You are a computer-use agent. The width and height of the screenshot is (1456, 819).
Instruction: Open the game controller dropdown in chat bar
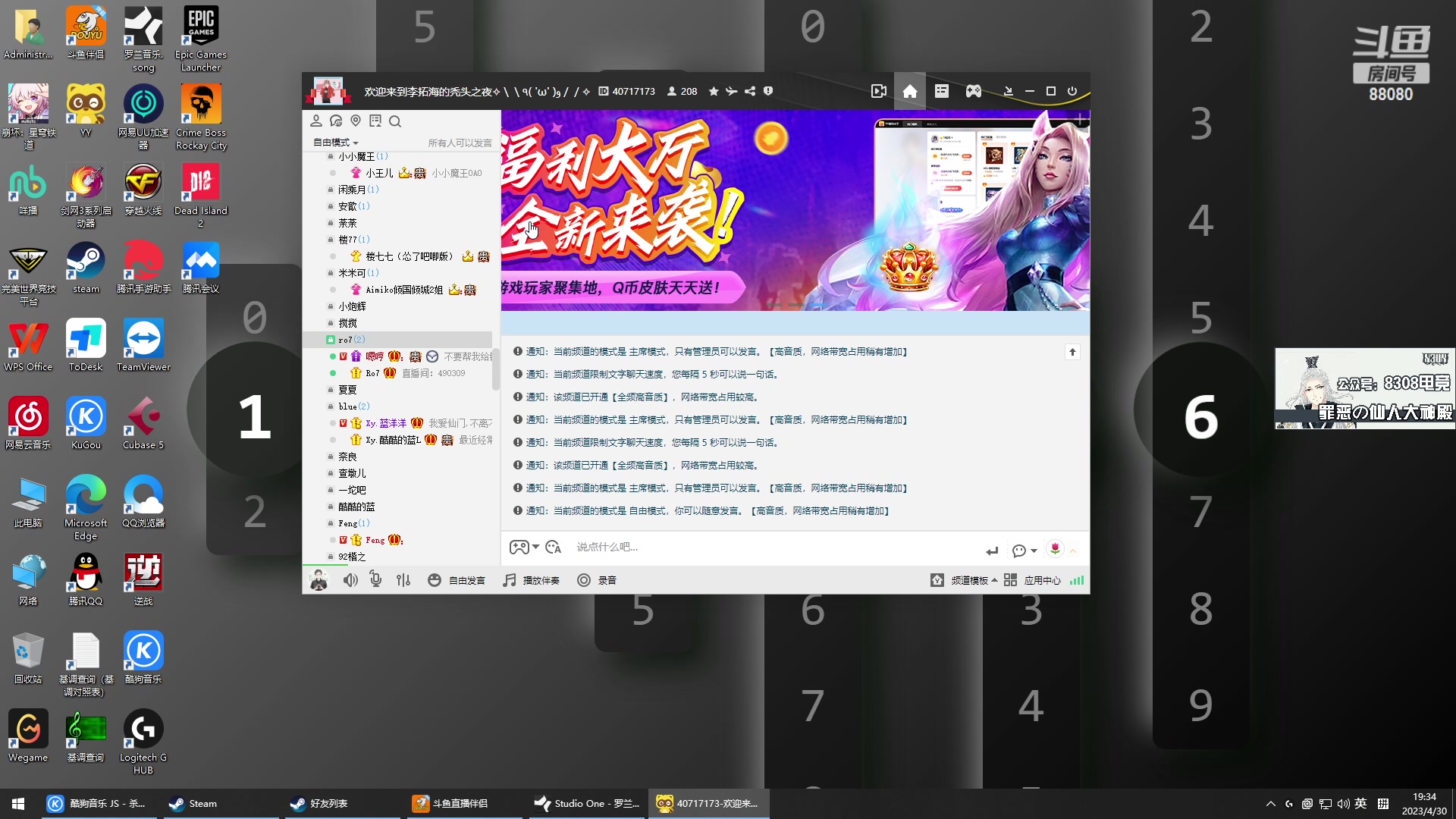[x=523, y=547]
